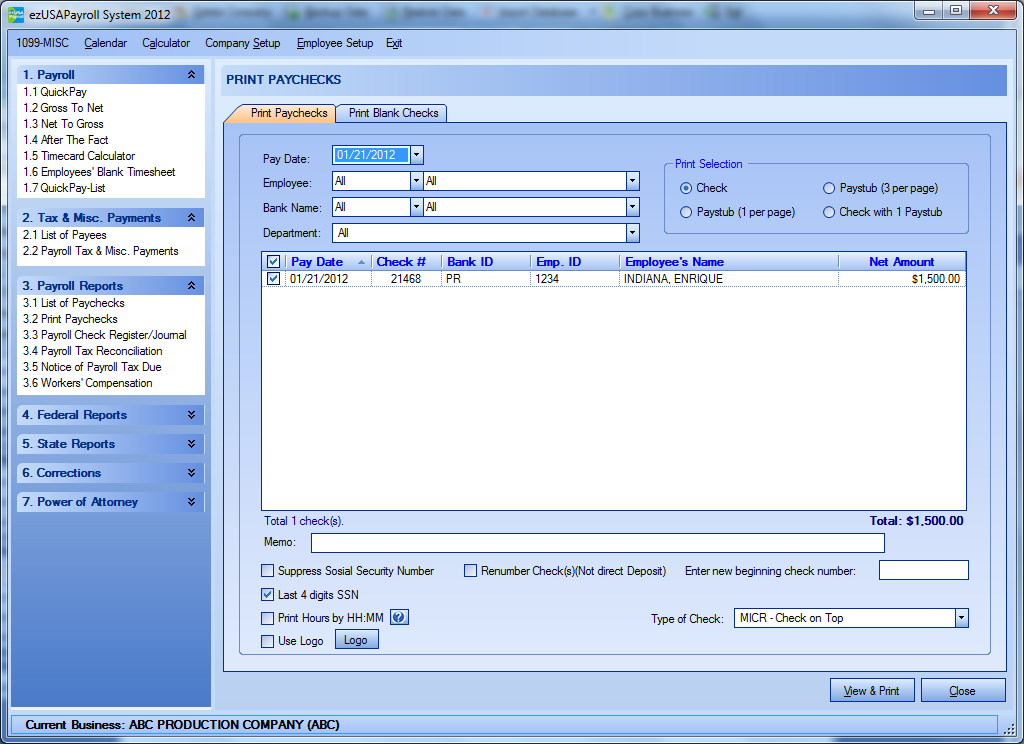Open the Pay Date dropdown

tap(417, 155)
